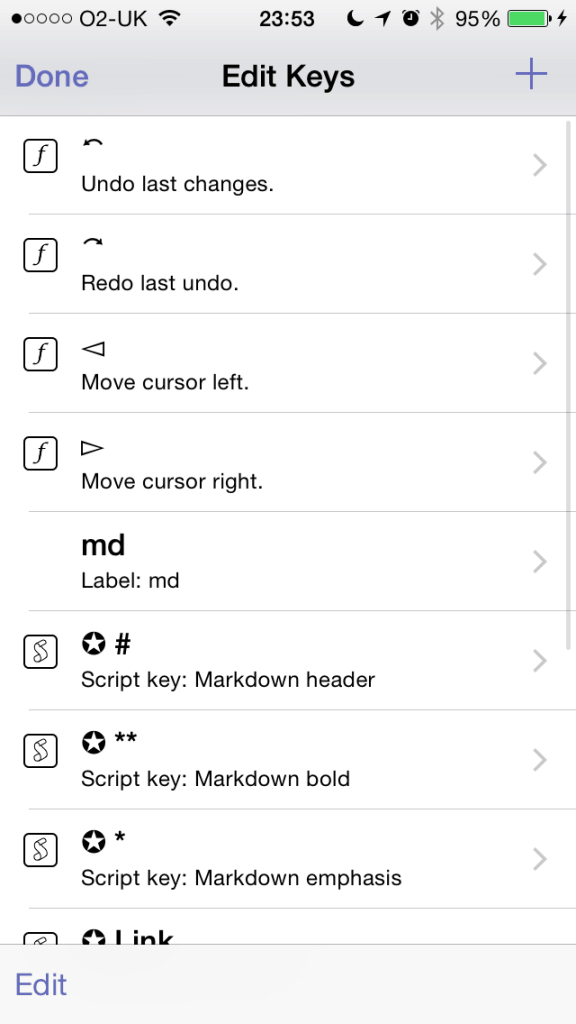Tap the Edit Keys title

tap(288, 76)
